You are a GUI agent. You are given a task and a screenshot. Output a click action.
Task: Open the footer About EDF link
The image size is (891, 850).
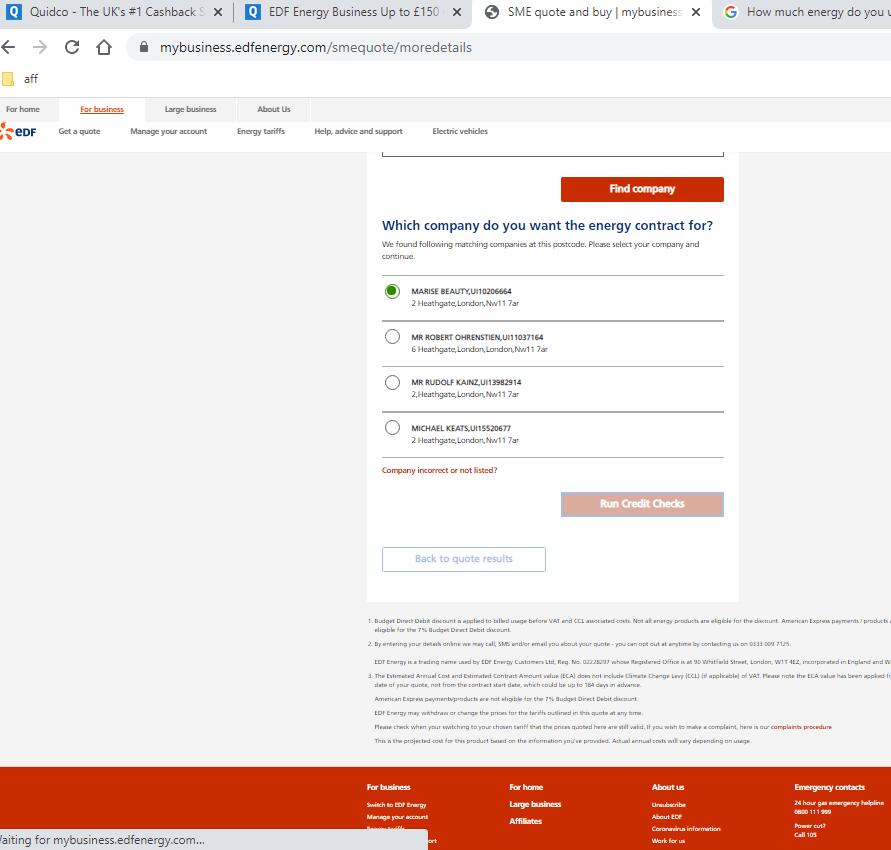(x=667, y=816)
